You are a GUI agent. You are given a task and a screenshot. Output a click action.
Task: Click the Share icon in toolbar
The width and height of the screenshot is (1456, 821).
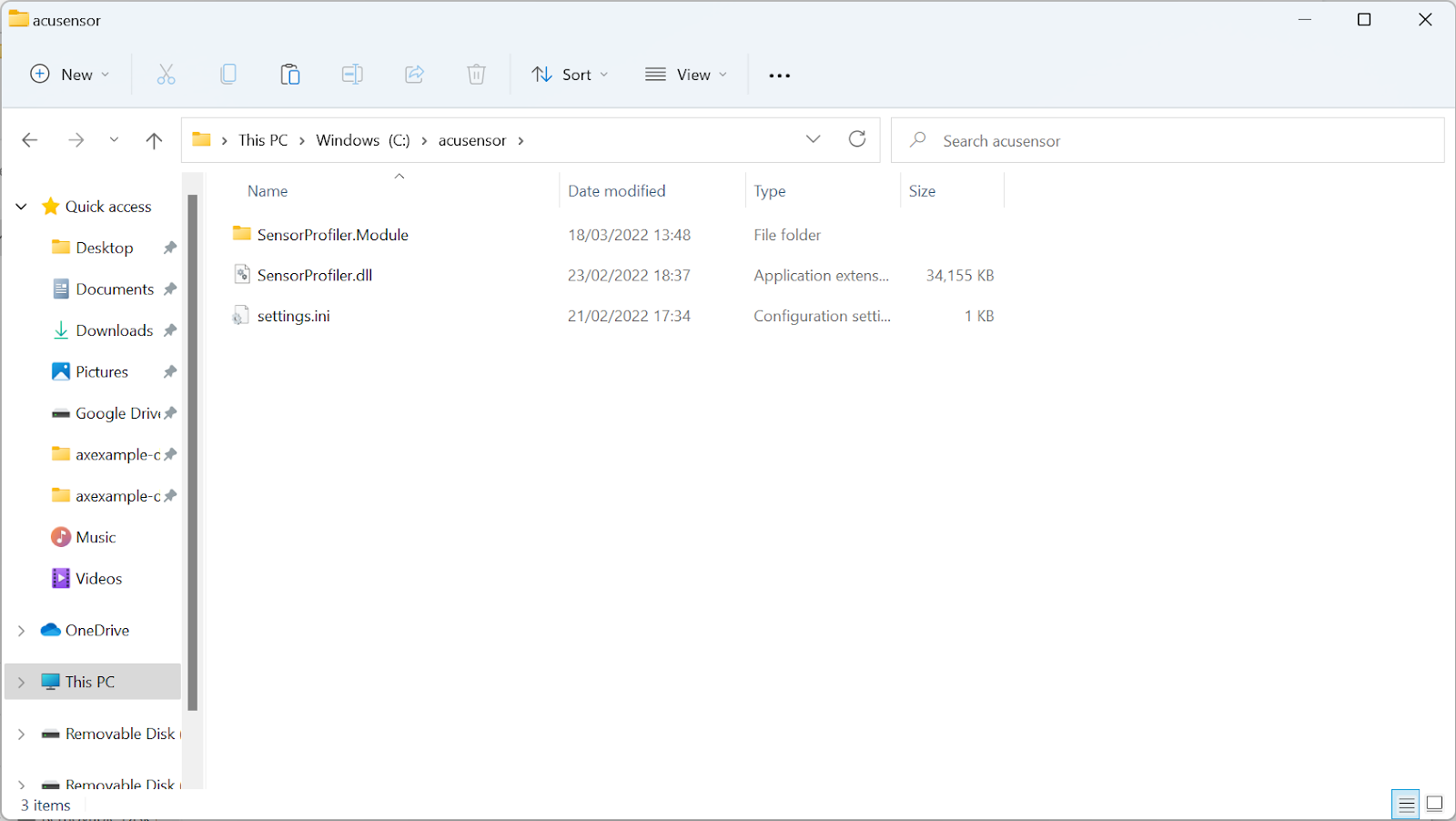point(414,75)
